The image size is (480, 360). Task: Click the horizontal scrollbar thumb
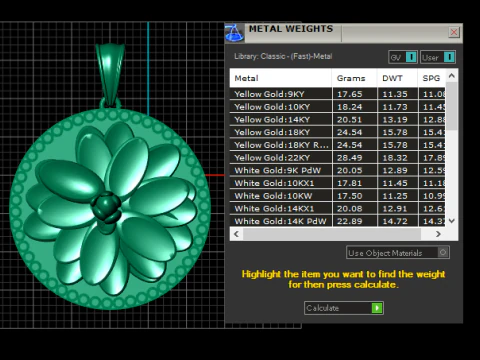[332, 234]
